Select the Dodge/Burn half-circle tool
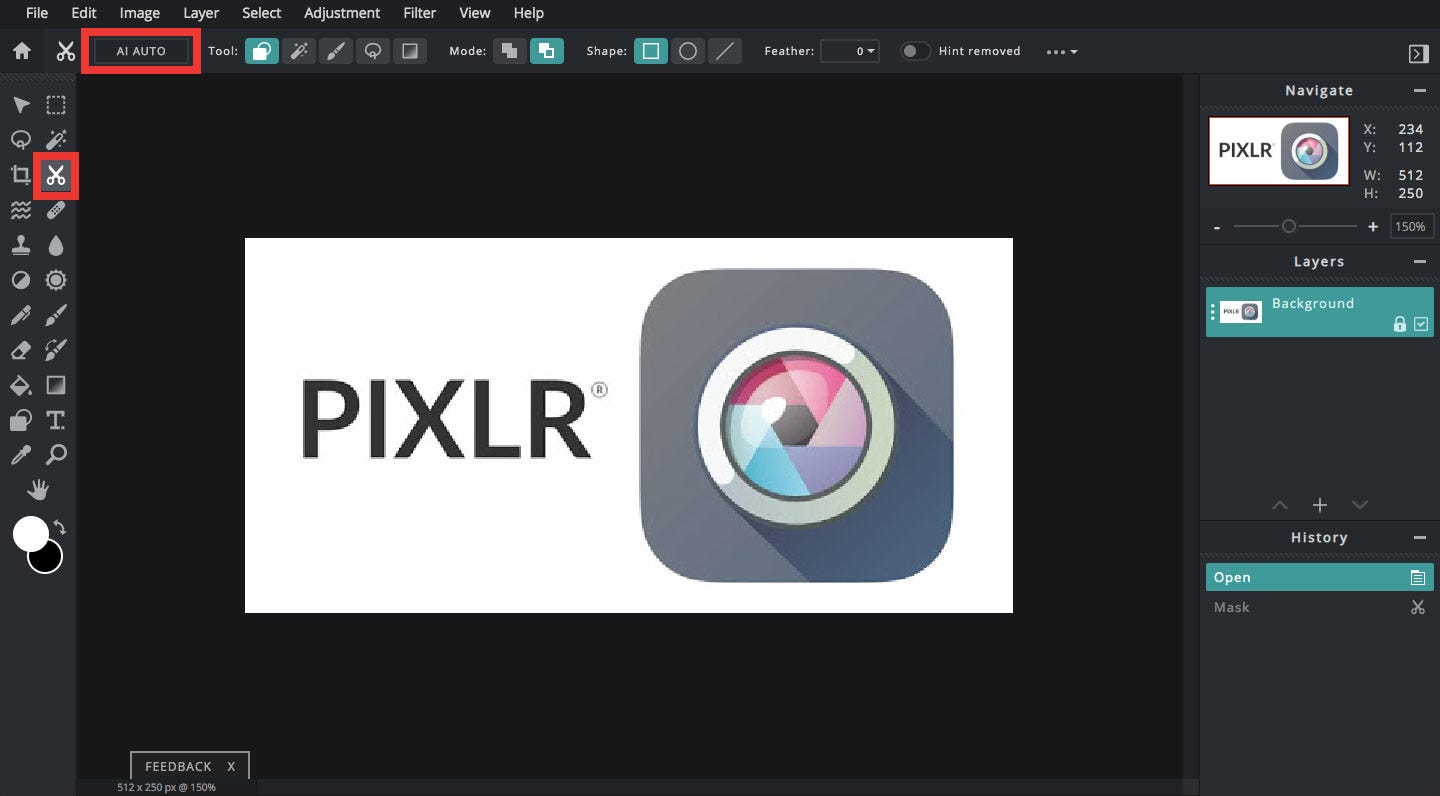The image size is (1440, 796). click(21, 281)
